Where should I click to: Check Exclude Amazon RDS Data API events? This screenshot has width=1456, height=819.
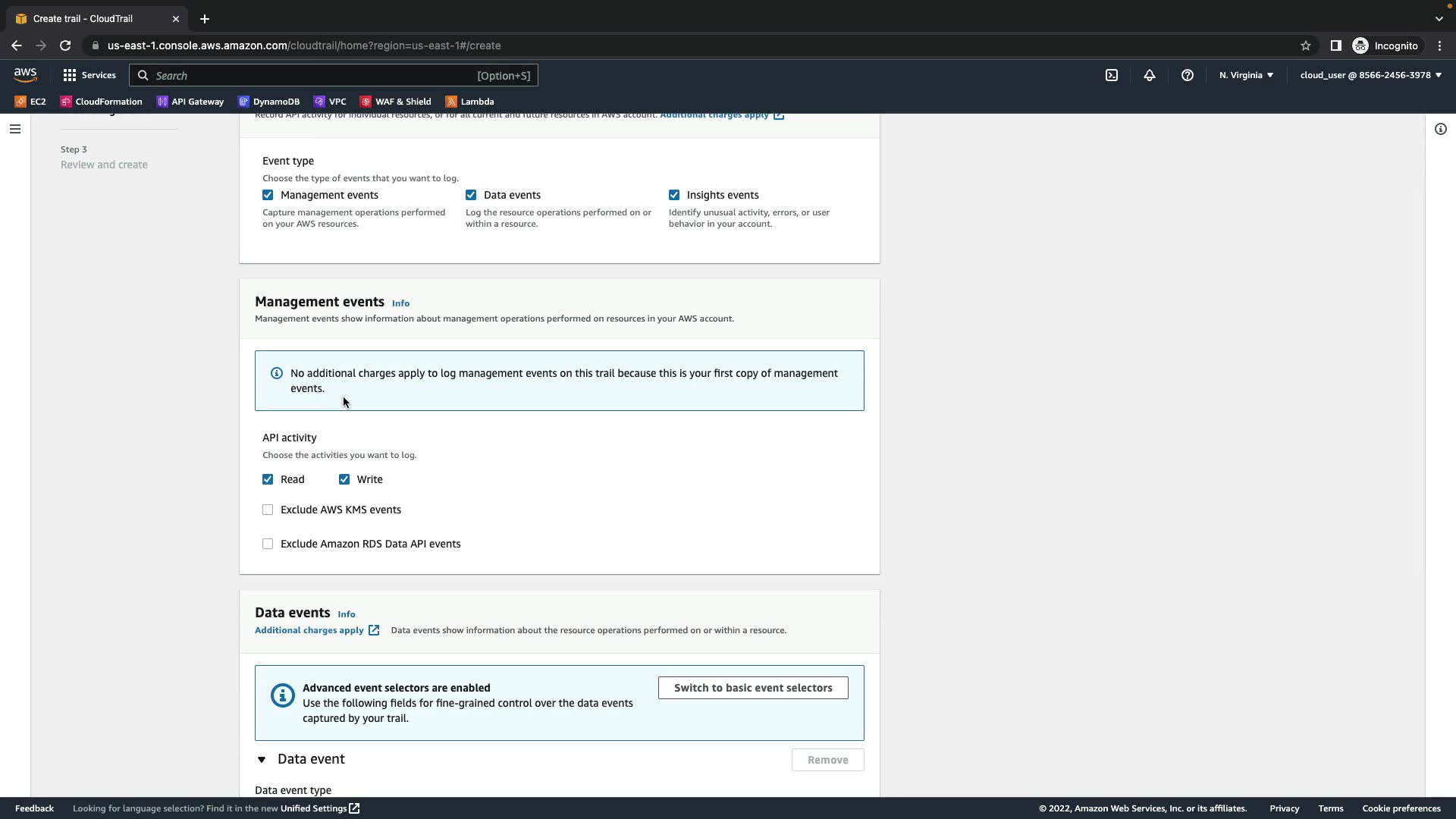pos(268,544)
